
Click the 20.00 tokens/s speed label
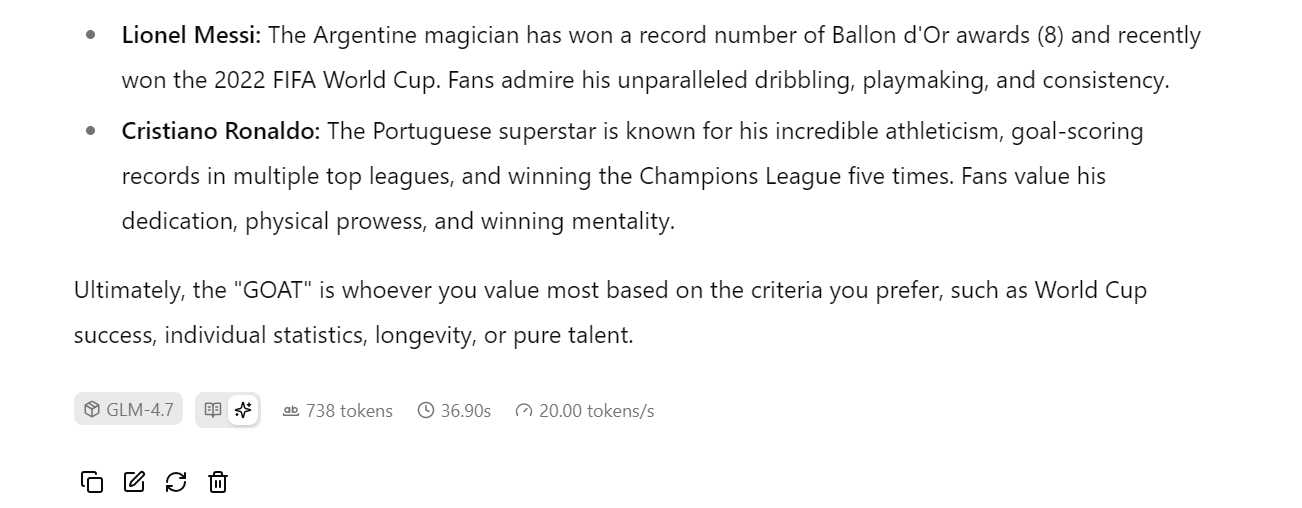(596, 411)
